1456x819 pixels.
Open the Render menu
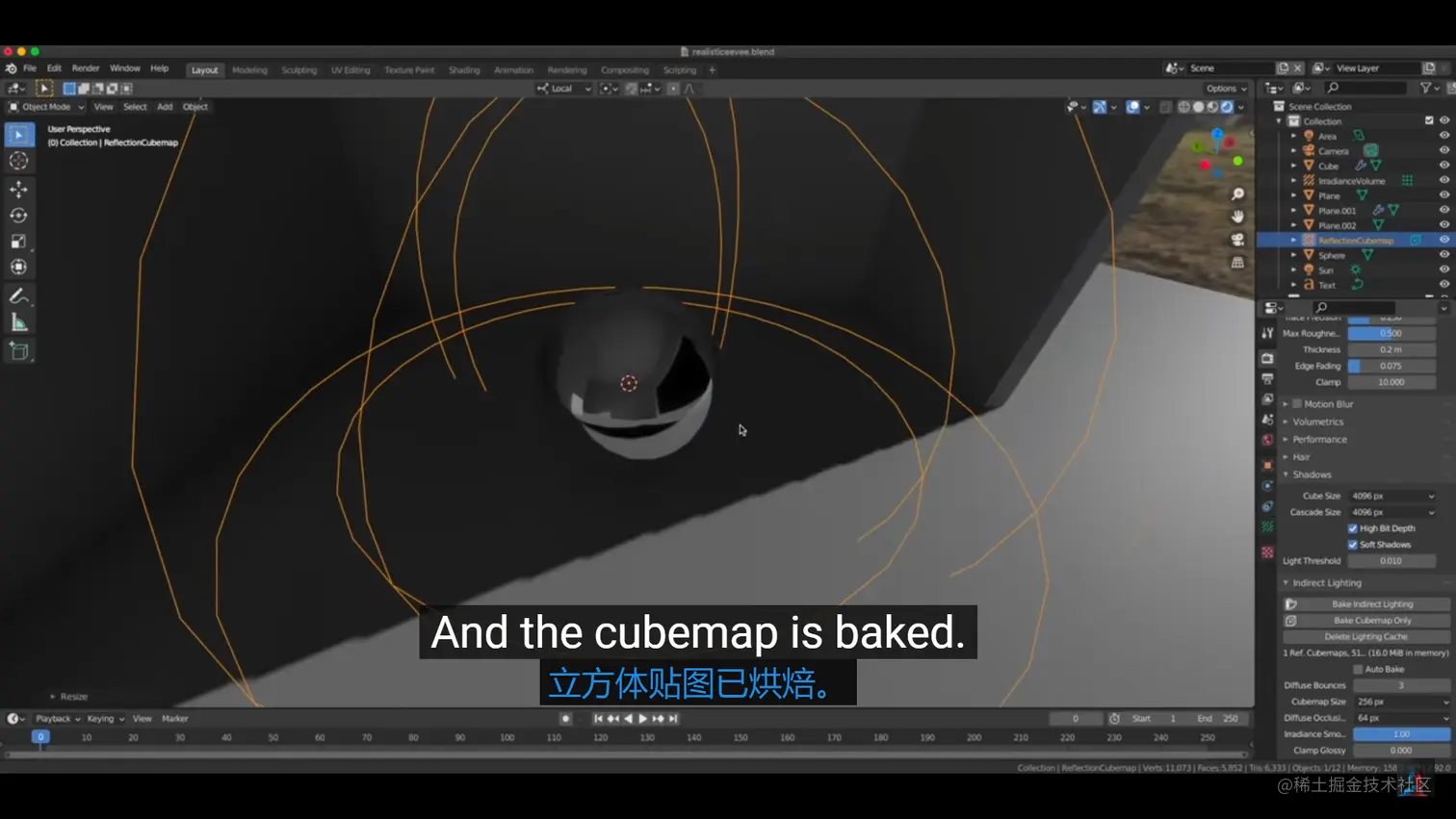(86, 67)
